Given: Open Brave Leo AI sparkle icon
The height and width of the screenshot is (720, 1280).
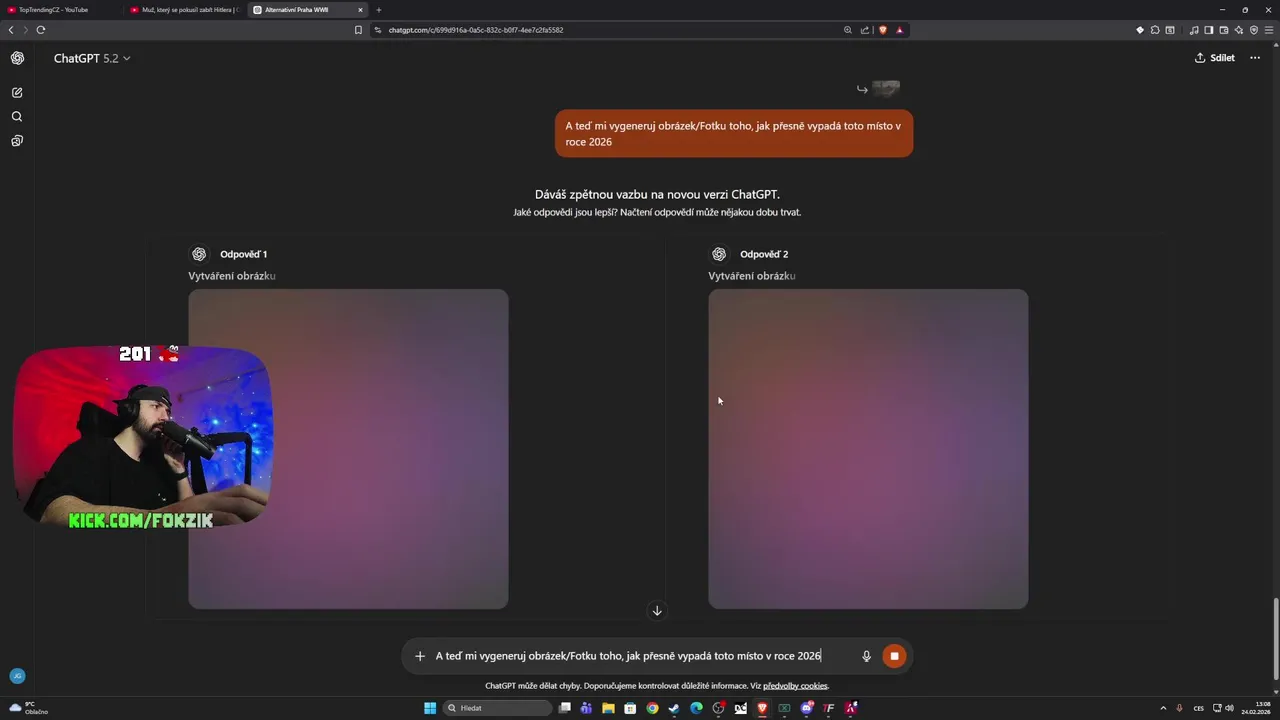Looking at the screenshot, I should 1239,30.
